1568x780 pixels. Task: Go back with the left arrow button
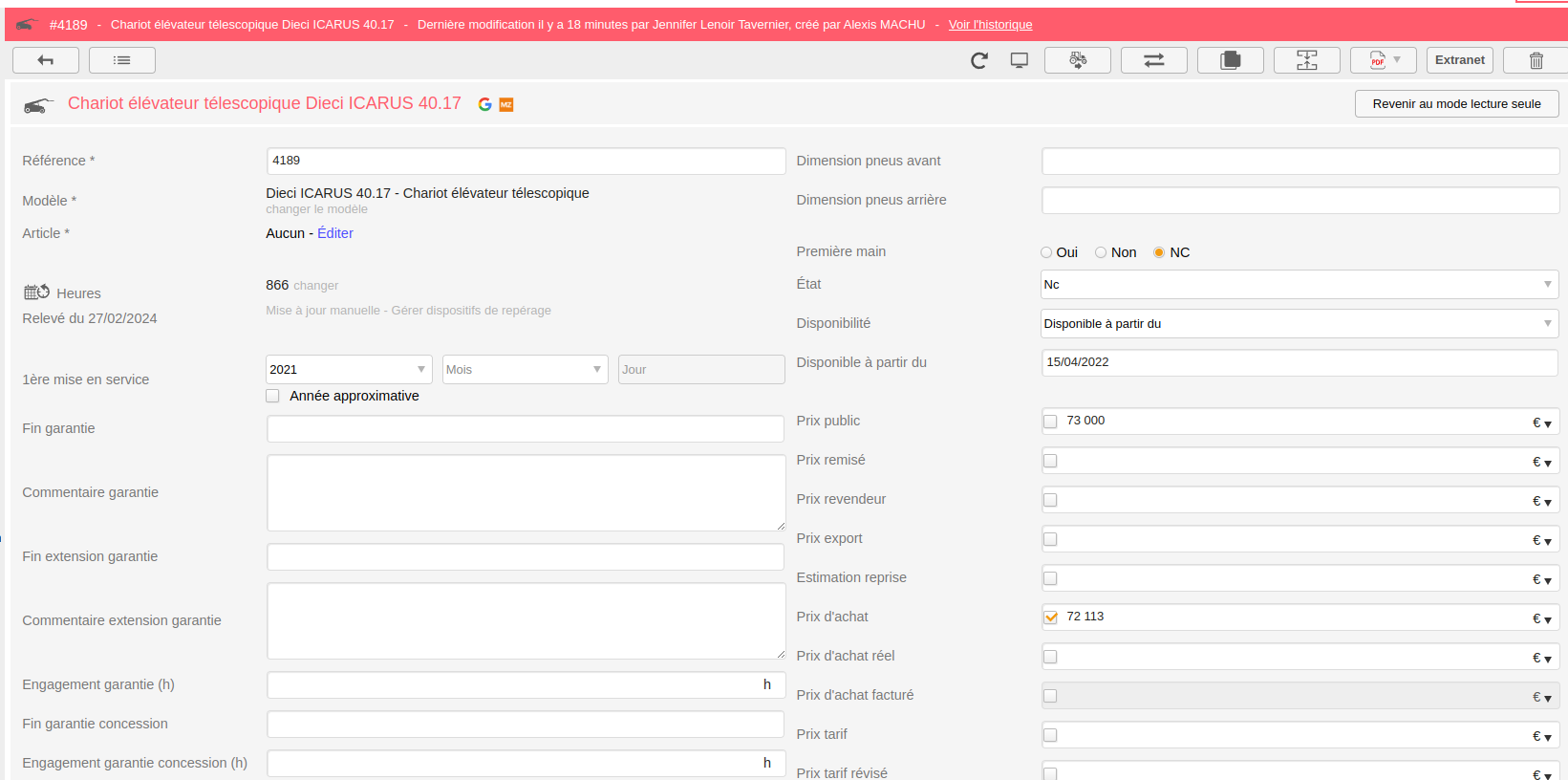click(x=45, y=60)
